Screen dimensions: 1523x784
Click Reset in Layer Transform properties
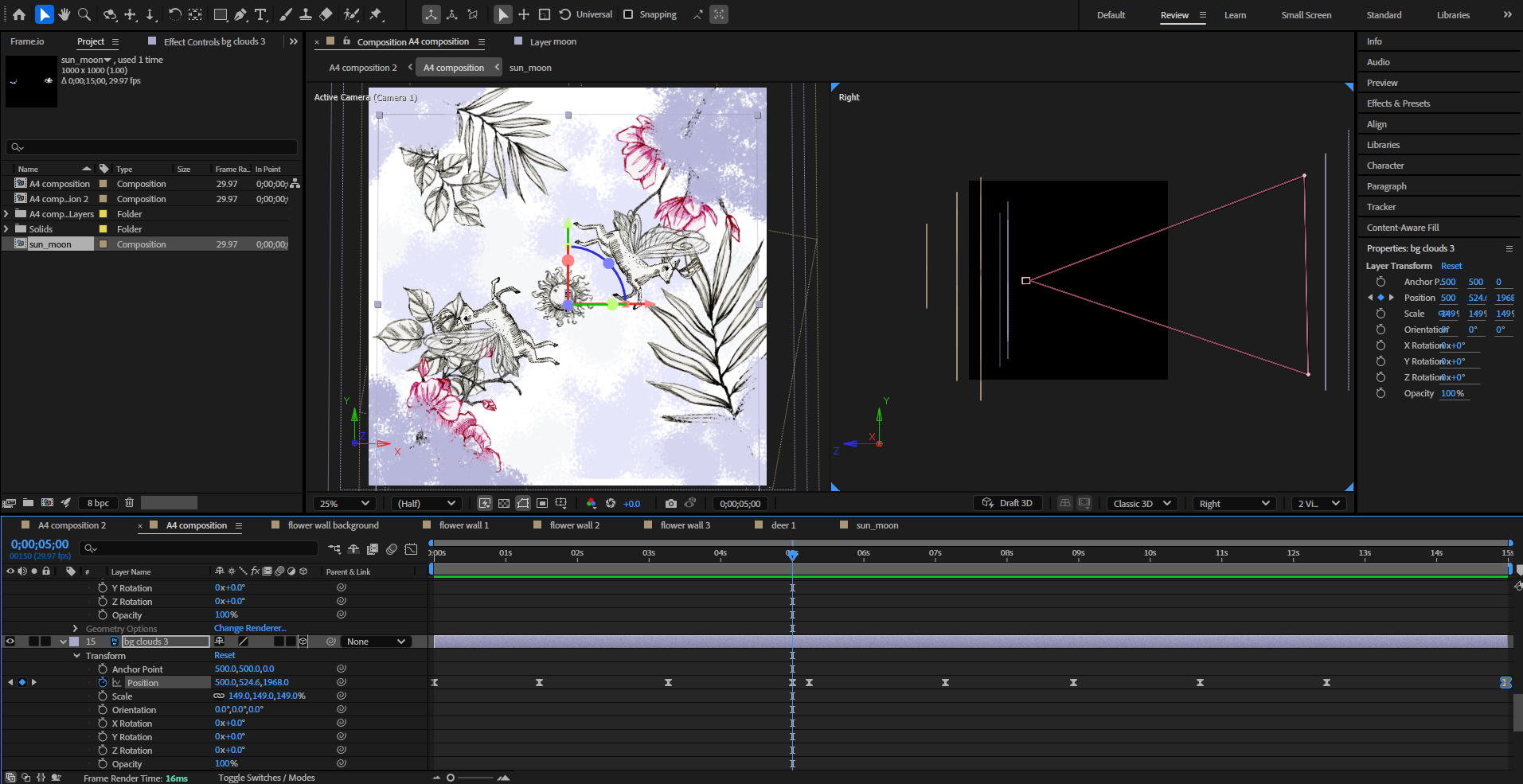pos(1451,266)
